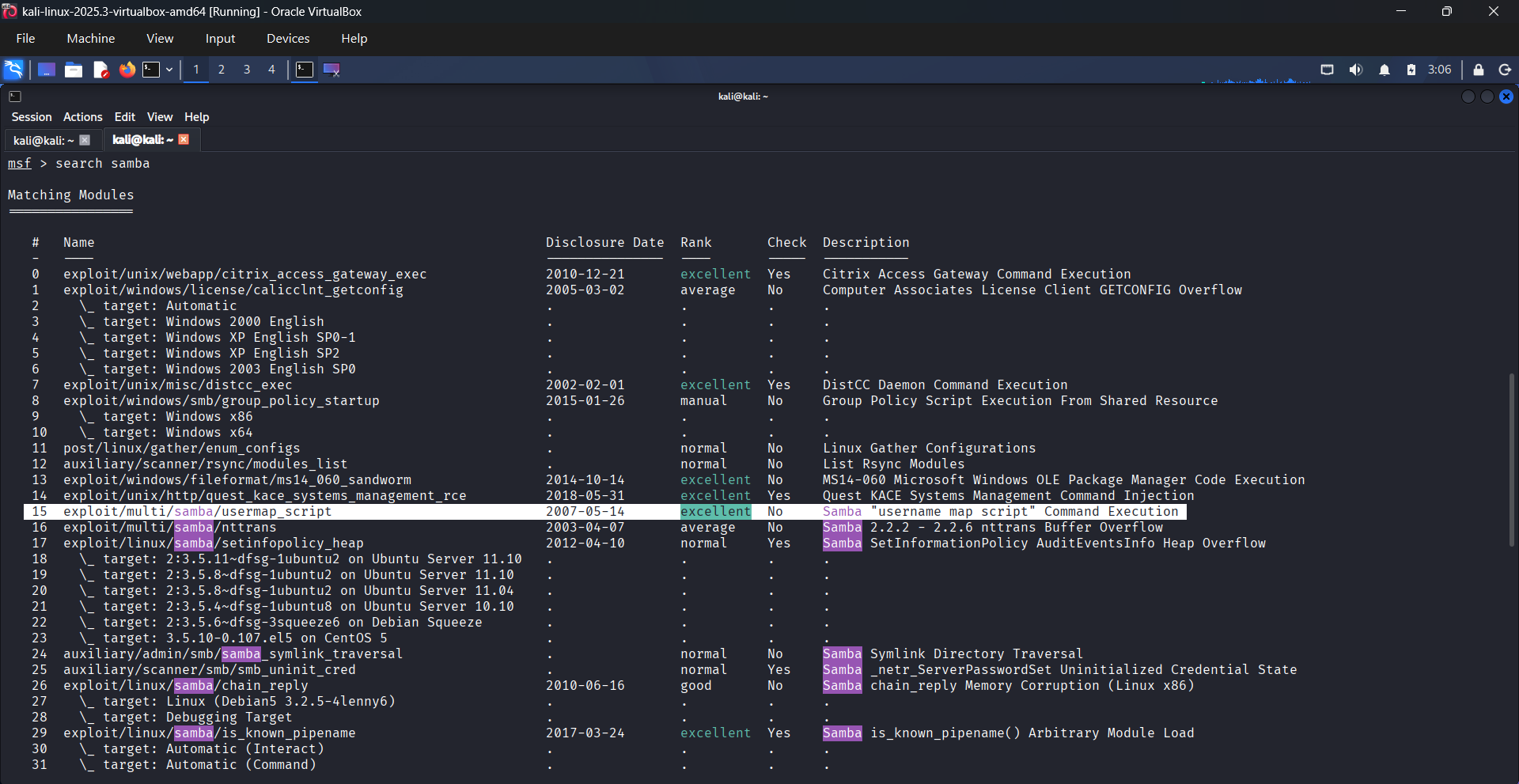The height and width of the screenshot is (784, 1519).
Task: Click the terminal vertical scrollbar
Action: click(1511, 459)
